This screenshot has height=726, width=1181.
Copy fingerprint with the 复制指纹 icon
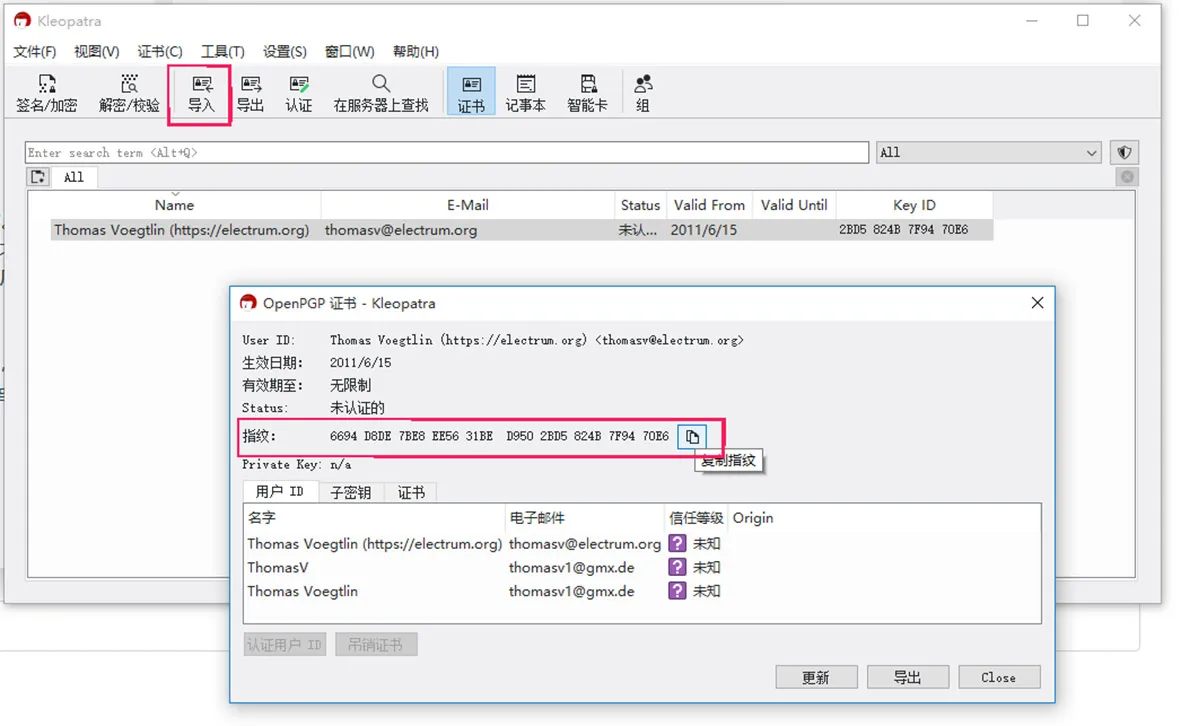tap(692, 437)
